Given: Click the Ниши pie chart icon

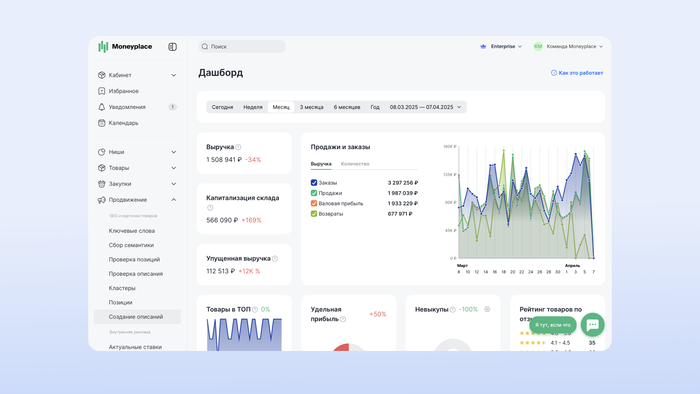Looking at the screenshot, I should point(101,152).
